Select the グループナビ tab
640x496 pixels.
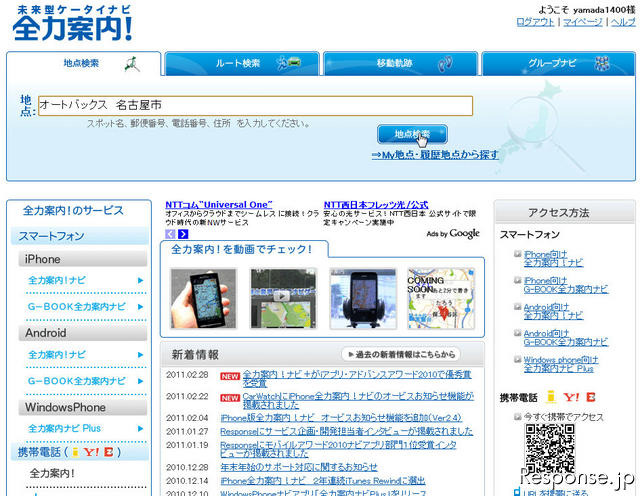559,63
